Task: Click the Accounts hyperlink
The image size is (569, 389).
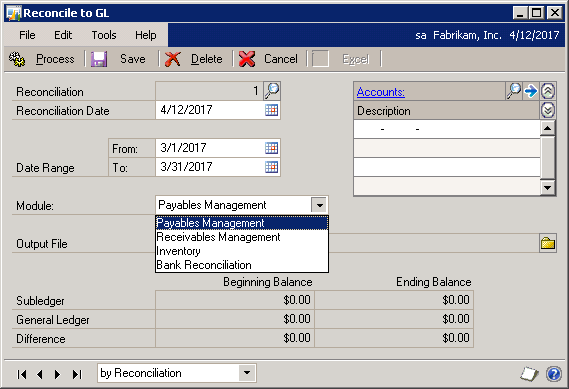Action: pyautogui.click(x=381, y=92)
